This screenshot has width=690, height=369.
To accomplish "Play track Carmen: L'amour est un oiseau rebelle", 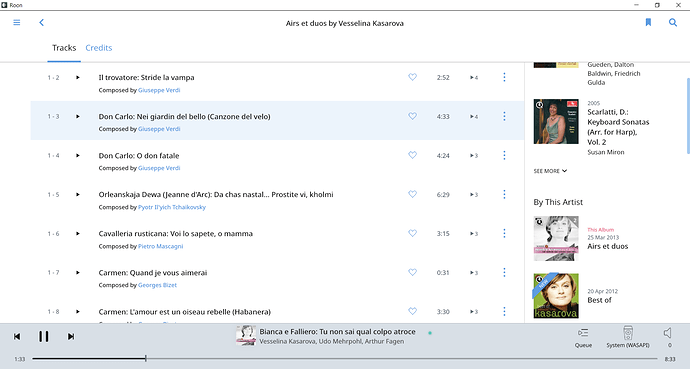I will tap(78, 312).
